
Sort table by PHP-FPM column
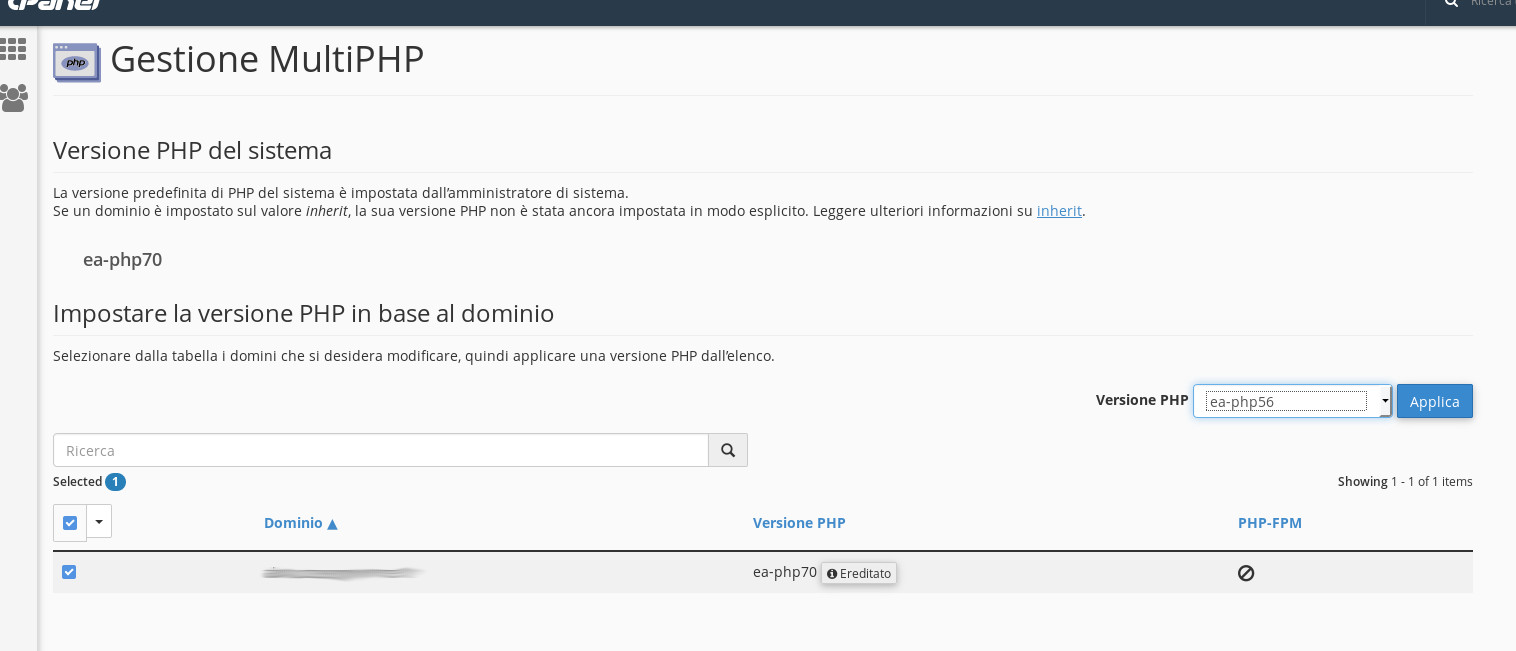(x=1270, y=523)
